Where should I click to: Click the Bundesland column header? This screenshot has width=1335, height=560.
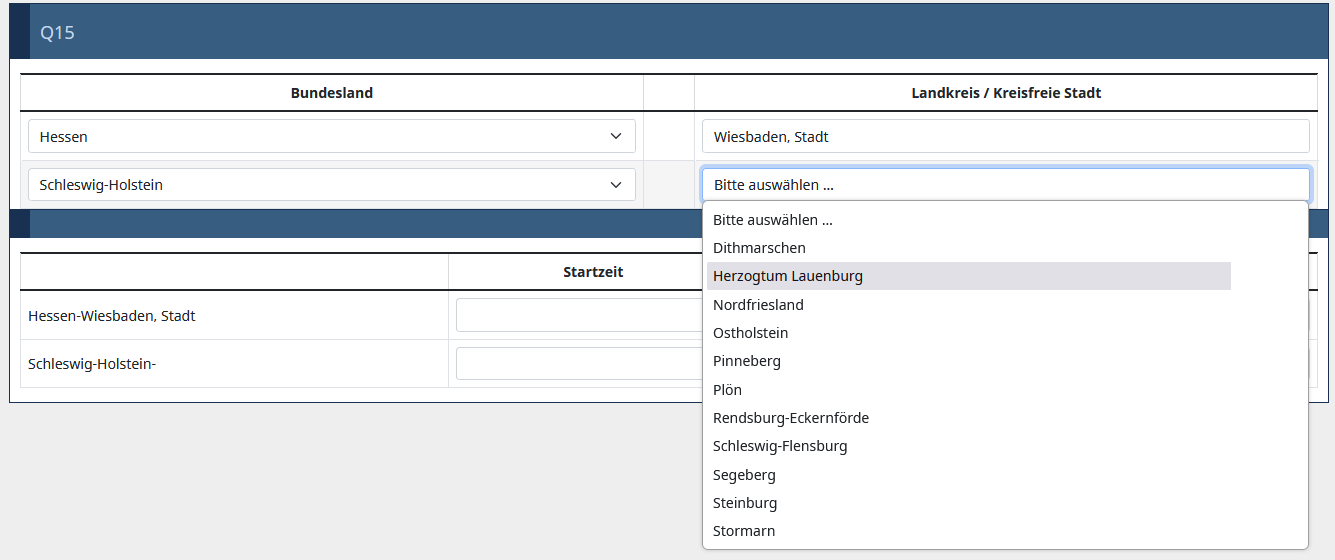332,93
